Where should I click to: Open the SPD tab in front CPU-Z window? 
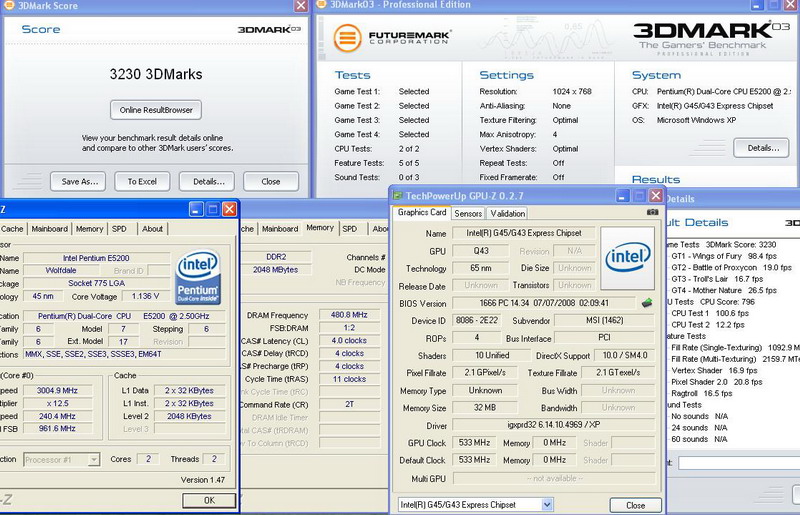pos(119,229)
